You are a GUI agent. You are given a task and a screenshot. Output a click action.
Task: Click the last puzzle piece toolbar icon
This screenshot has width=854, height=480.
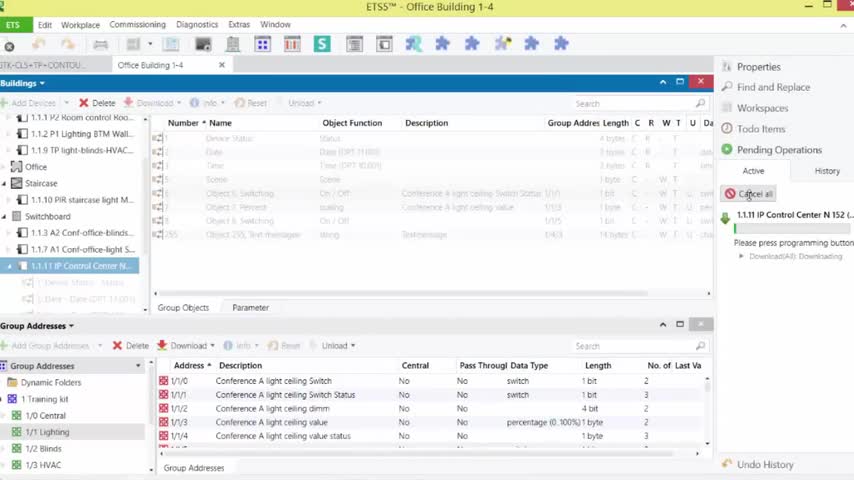(x=561, y=44)
